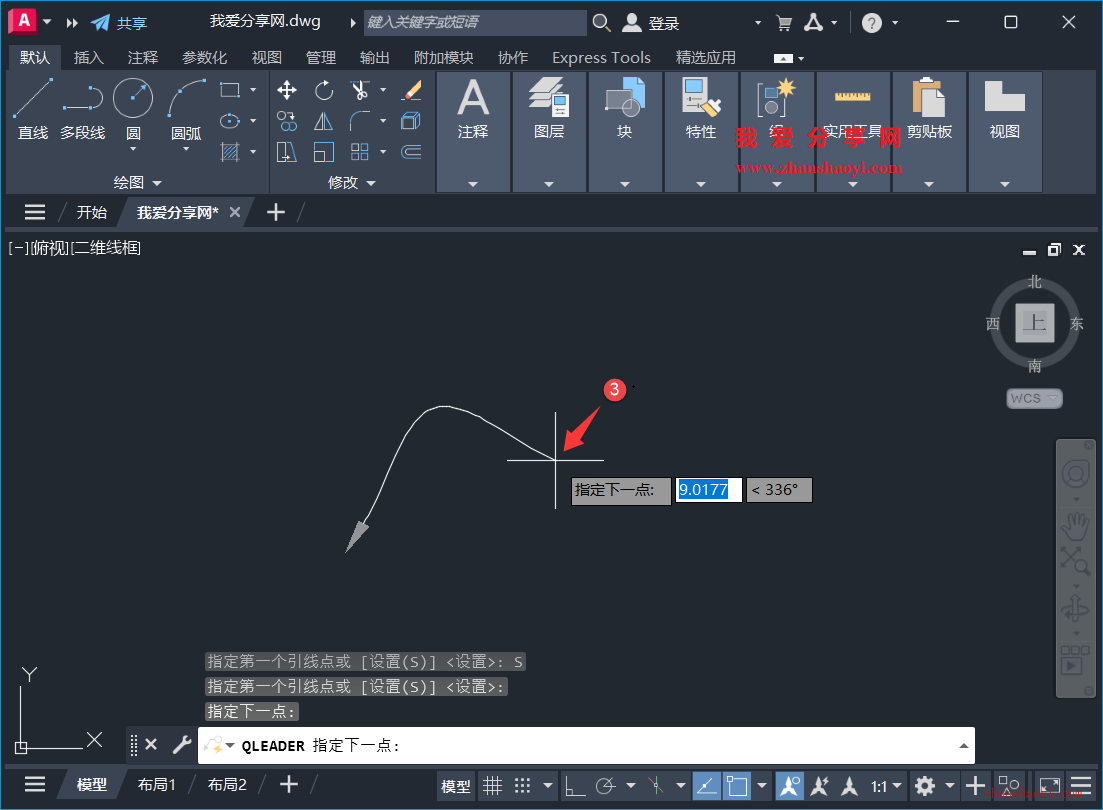This screenshot has width=1103, height=810.
Task: Select the Fillet tool icon
Action: tap(359, 121)
